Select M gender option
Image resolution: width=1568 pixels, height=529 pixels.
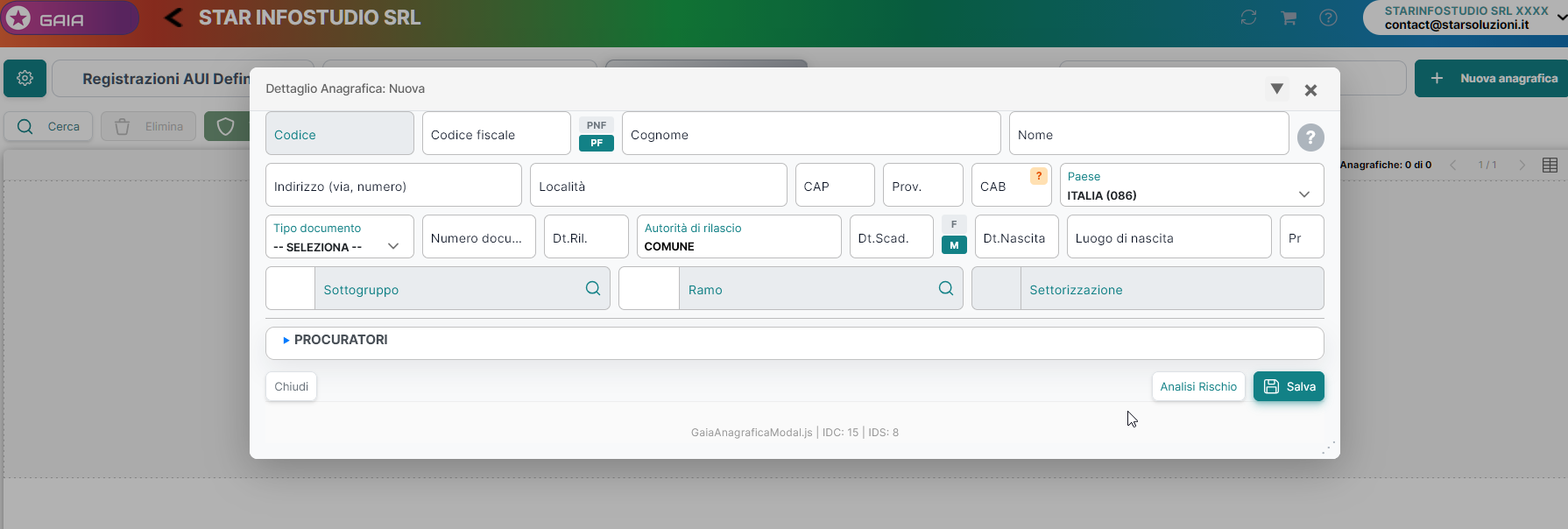(x=954, y=245)
